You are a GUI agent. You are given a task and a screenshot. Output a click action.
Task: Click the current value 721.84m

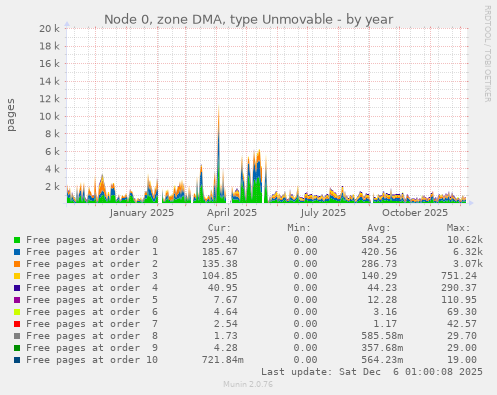coord(223,360)
